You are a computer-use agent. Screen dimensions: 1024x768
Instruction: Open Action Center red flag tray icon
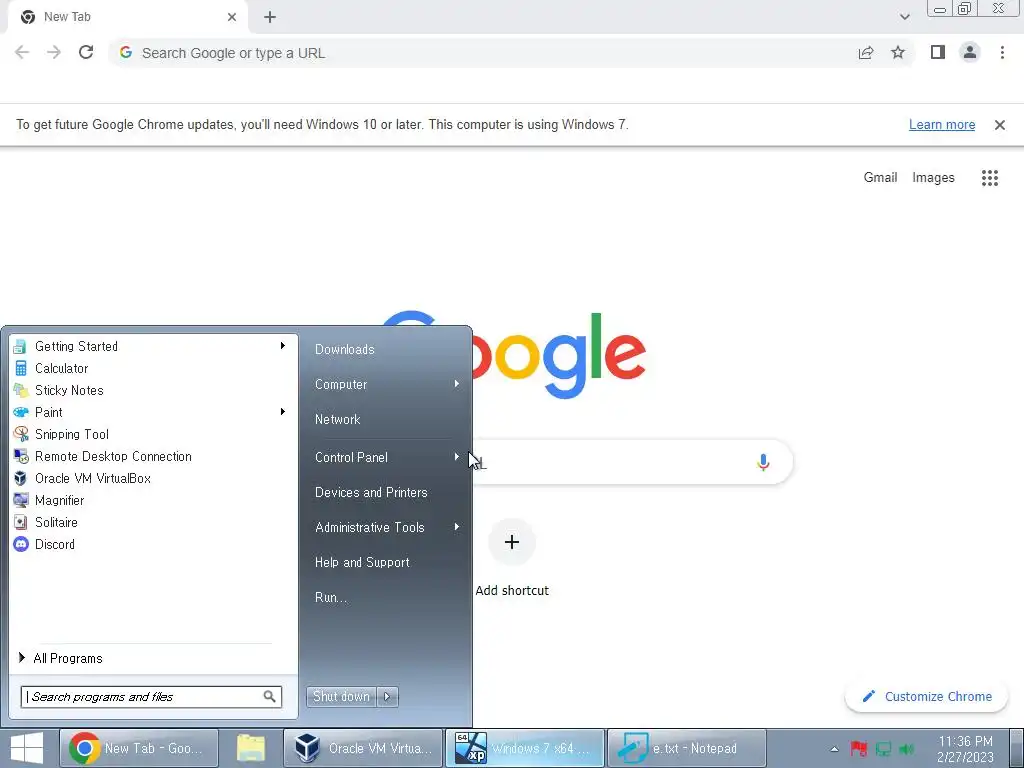pos(859,749)
